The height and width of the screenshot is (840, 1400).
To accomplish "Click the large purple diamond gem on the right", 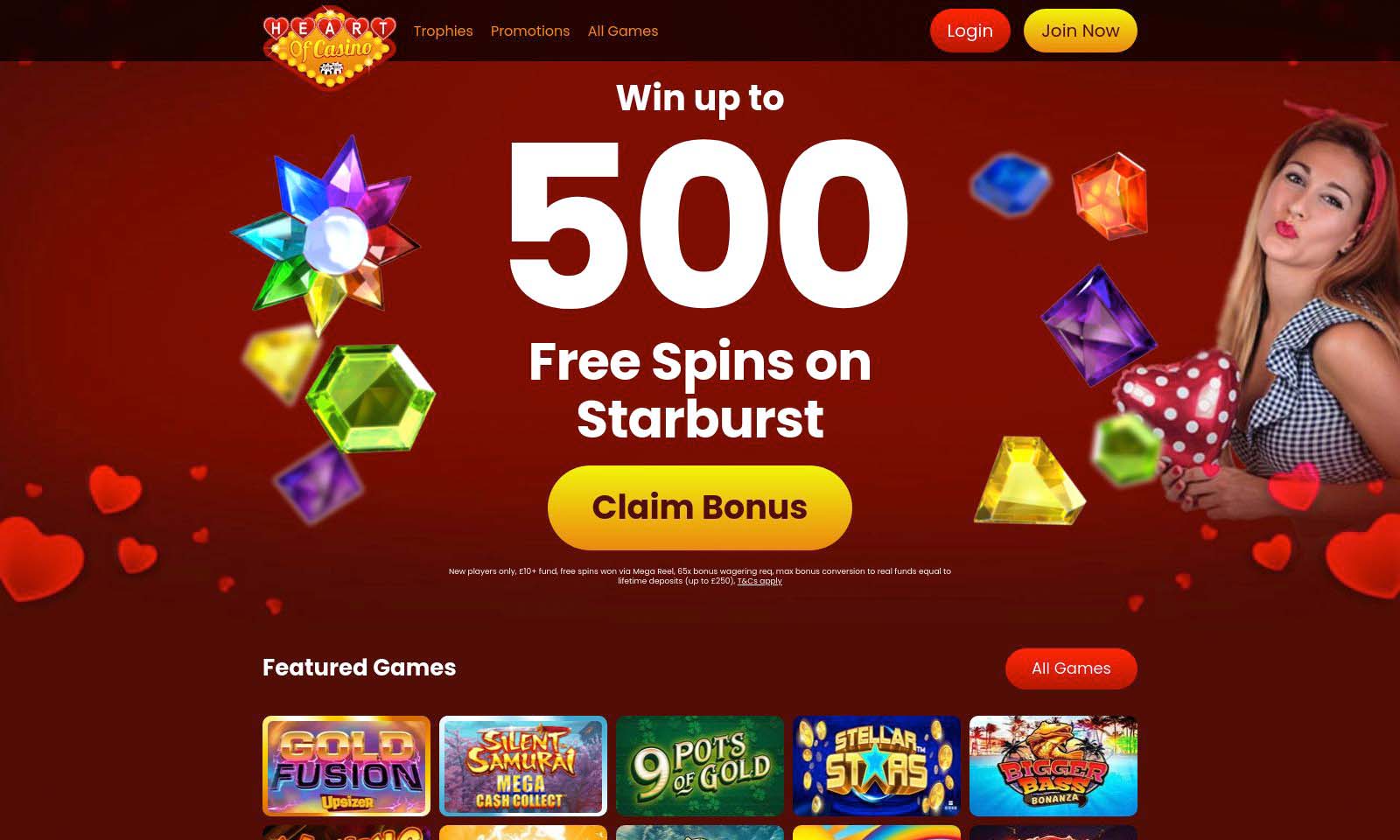I will [1098, 325].
